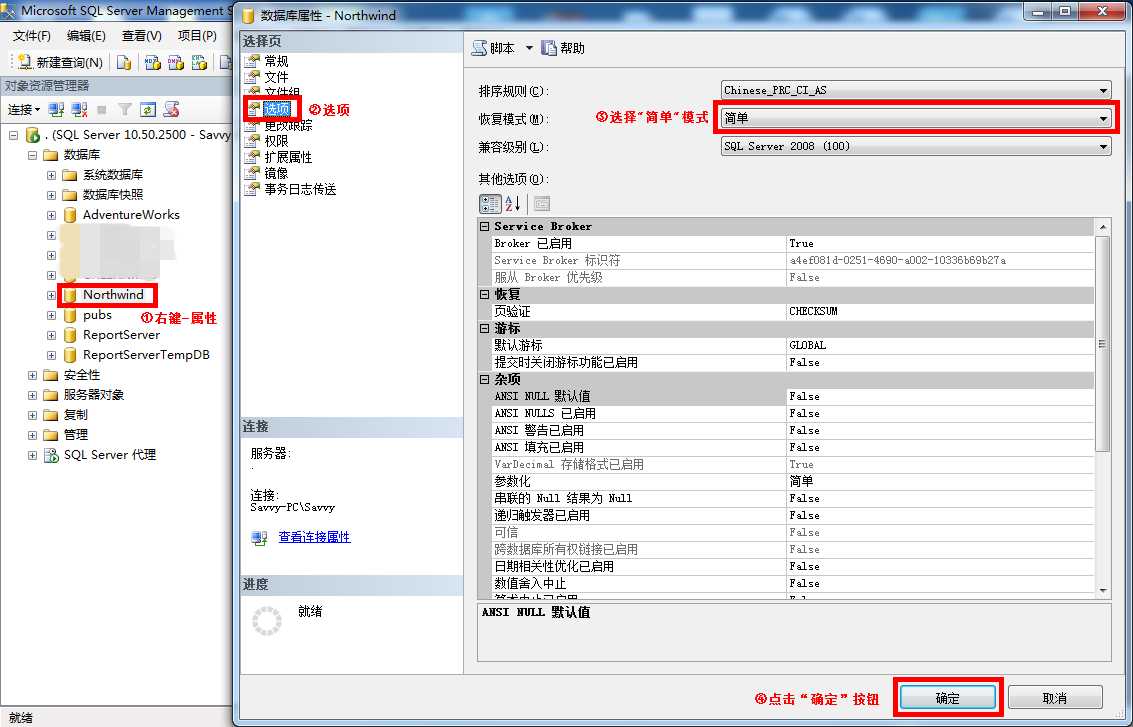
Task: Open the 查看(V) menu
Action: pyautogui.click(x=142, y=35)
